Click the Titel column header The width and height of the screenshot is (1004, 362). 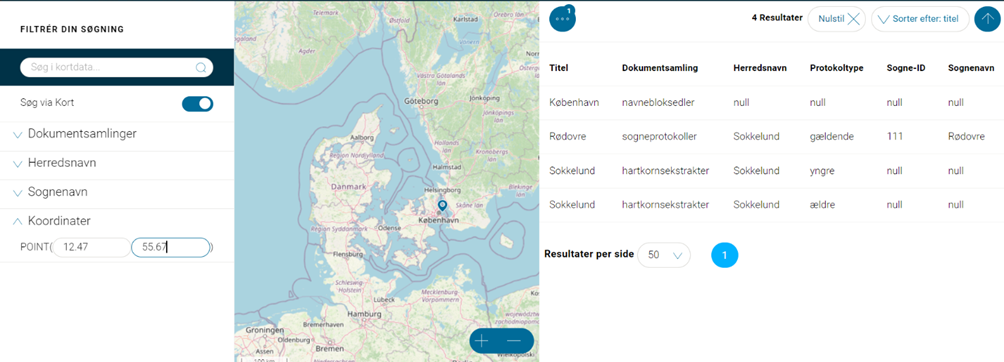coord(559,68)
